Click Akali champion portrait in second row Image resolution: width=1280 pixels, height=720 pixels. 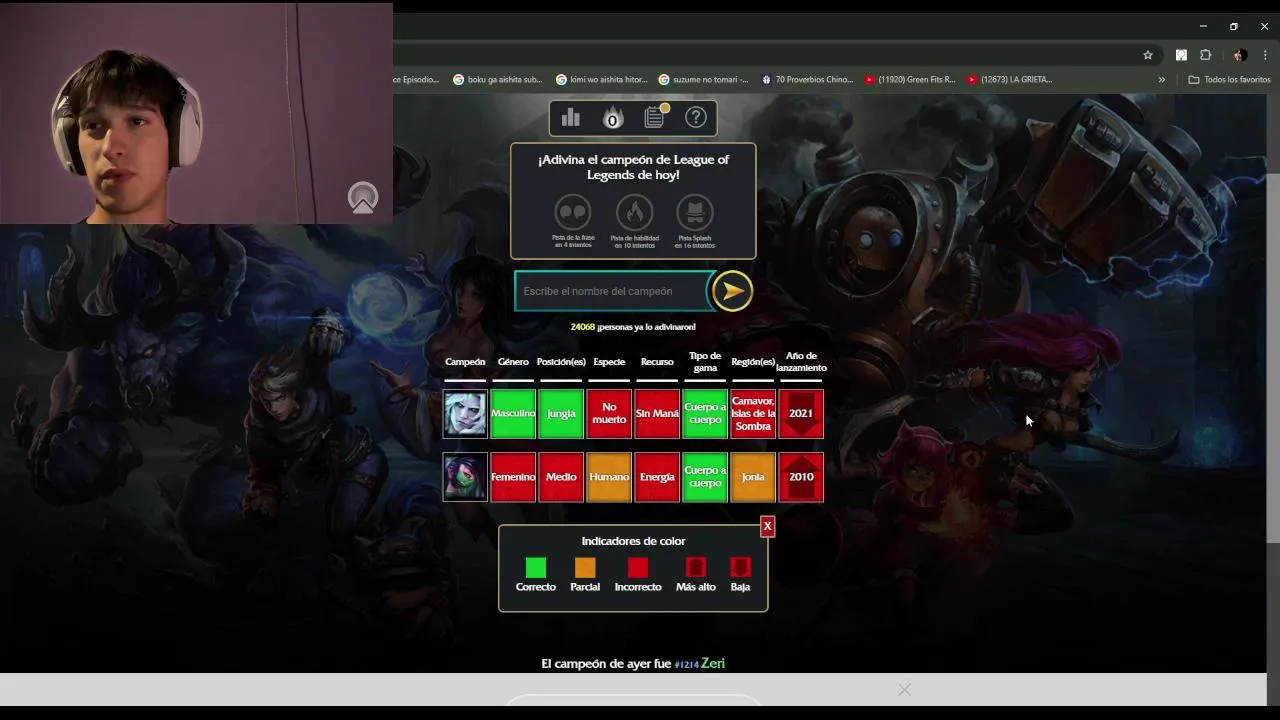(465, 477)
